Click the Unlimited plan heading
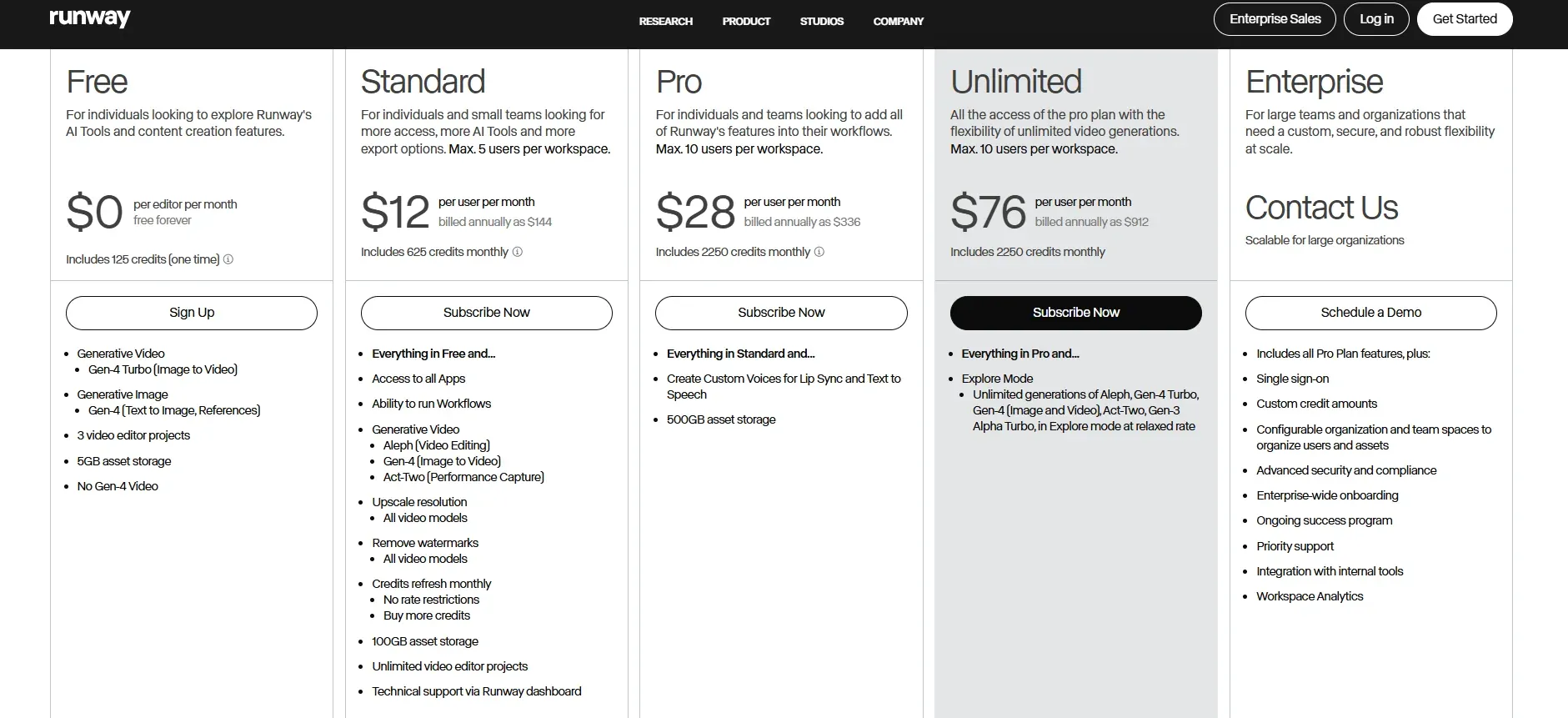This screenshot has height=718, width=1568. pos(1016,81)
